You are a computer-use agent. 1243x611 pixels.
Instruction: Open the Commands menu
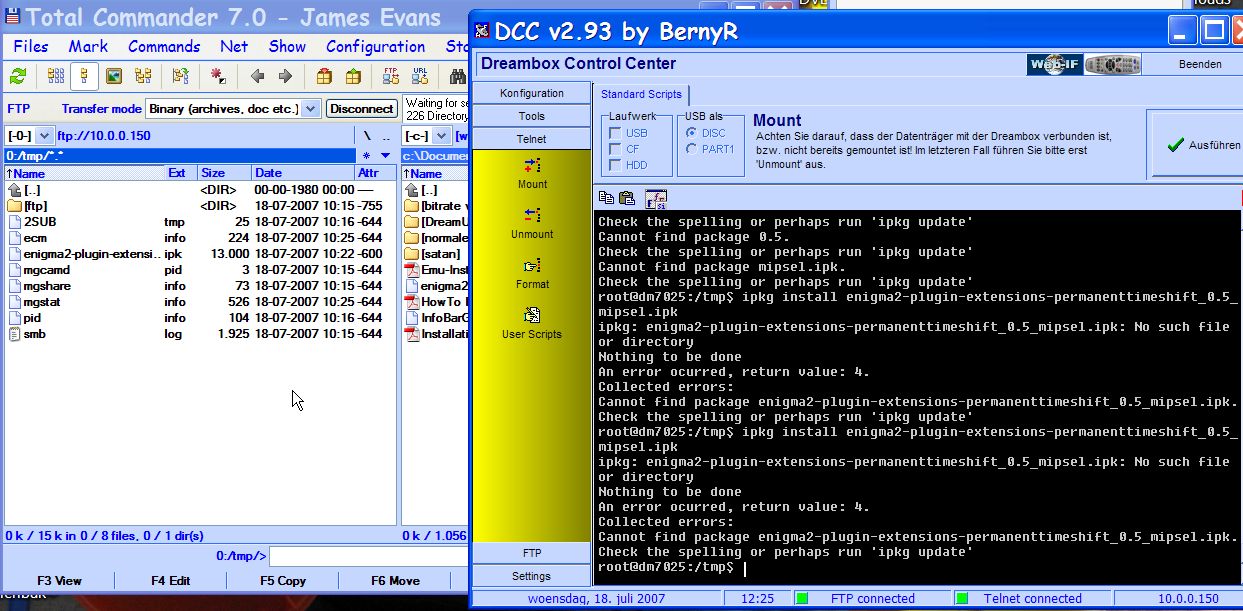tap(164, 46)
